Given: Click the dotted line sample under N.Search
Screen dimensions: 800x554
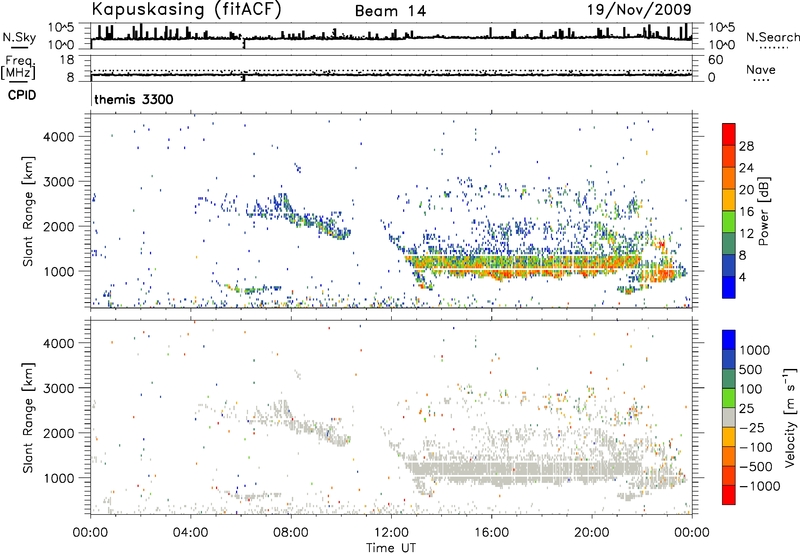Looking at the screenshot, I should [774, 48].
